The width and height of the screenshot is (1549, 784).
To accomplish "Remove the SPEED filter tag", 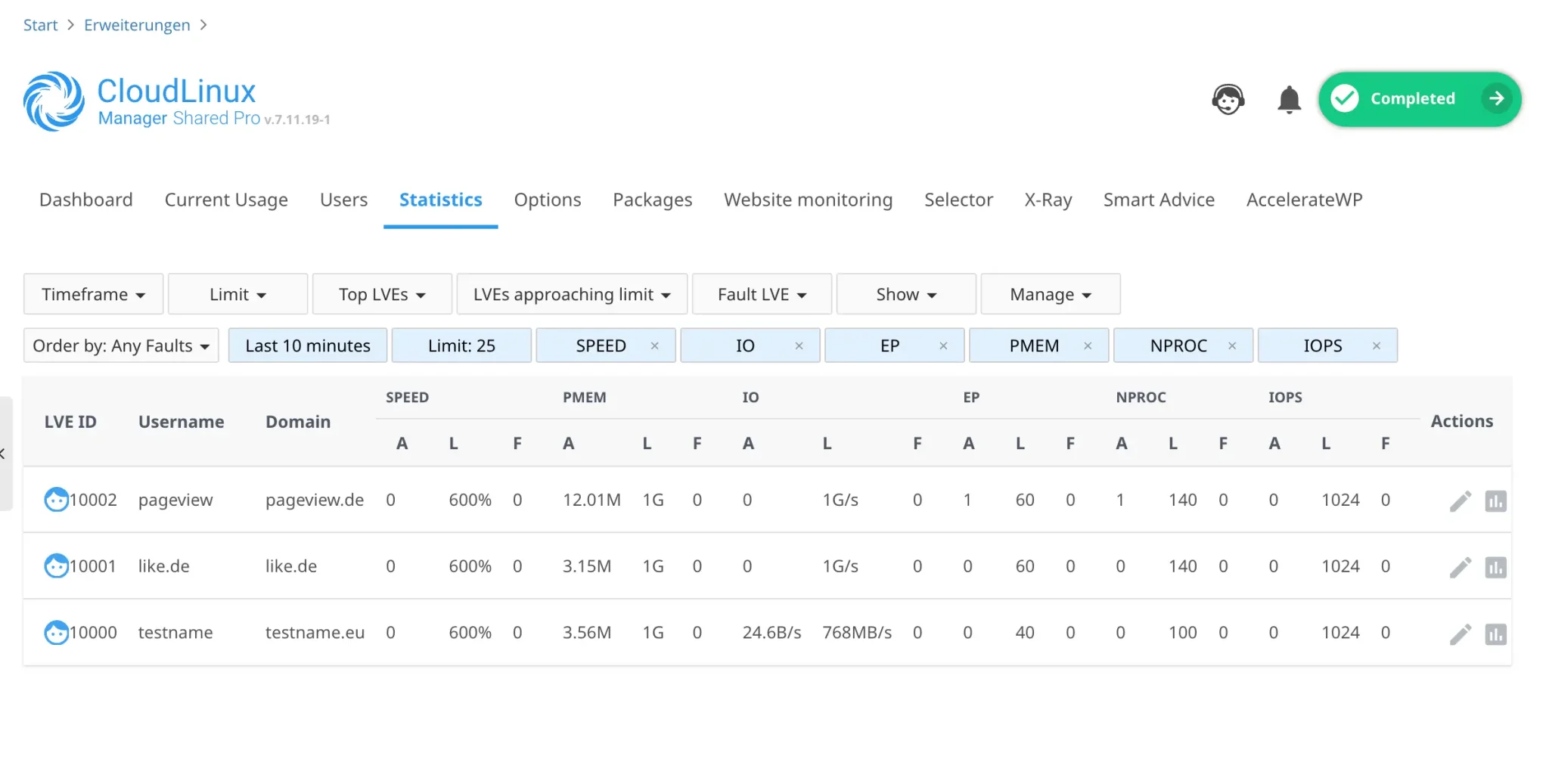I will pos(654,346).
